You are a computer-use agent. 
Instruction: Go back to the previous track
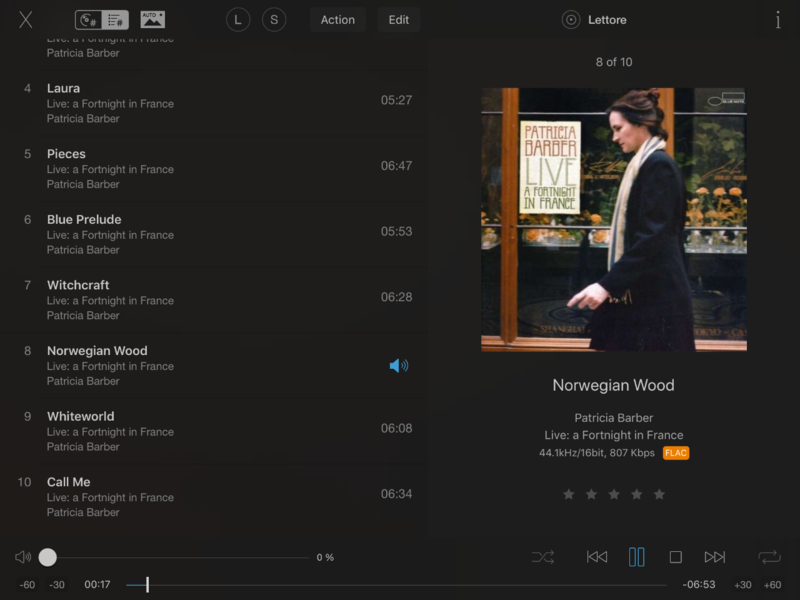[597, 557]
